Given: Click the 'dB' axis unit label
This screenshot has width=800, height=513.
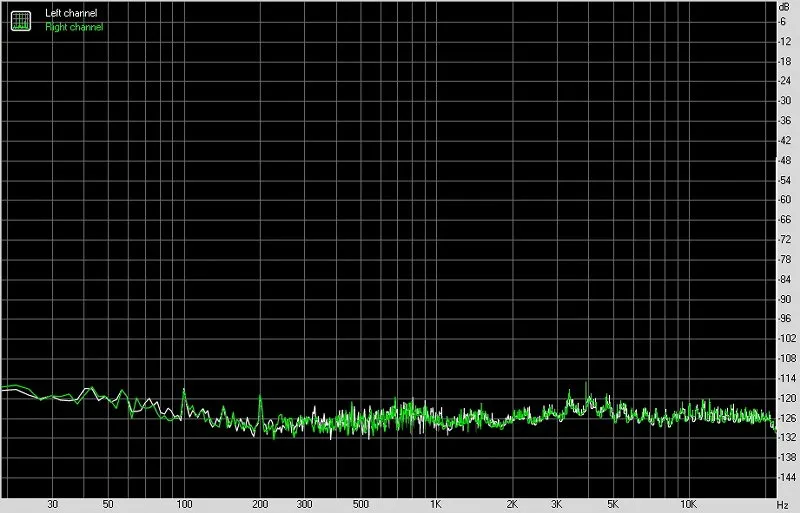Looking at the screenshot, I should coord(785,7).
